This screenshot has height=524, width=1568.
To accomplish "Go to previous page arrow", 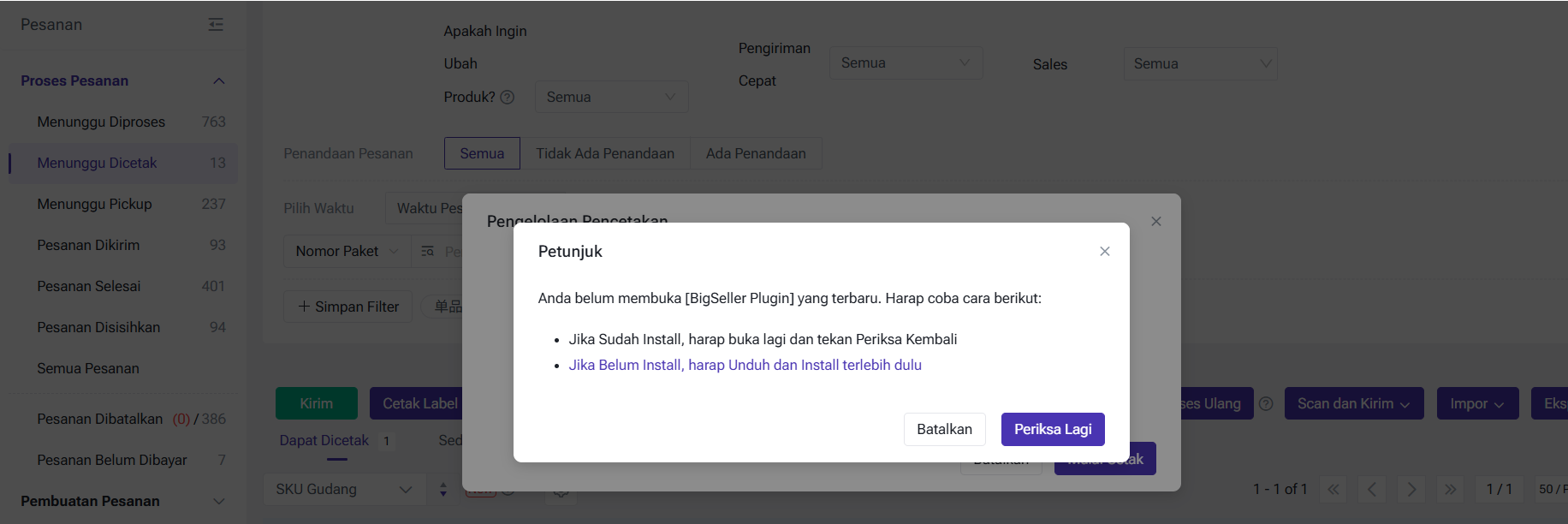I will (x=1371, y=489).
